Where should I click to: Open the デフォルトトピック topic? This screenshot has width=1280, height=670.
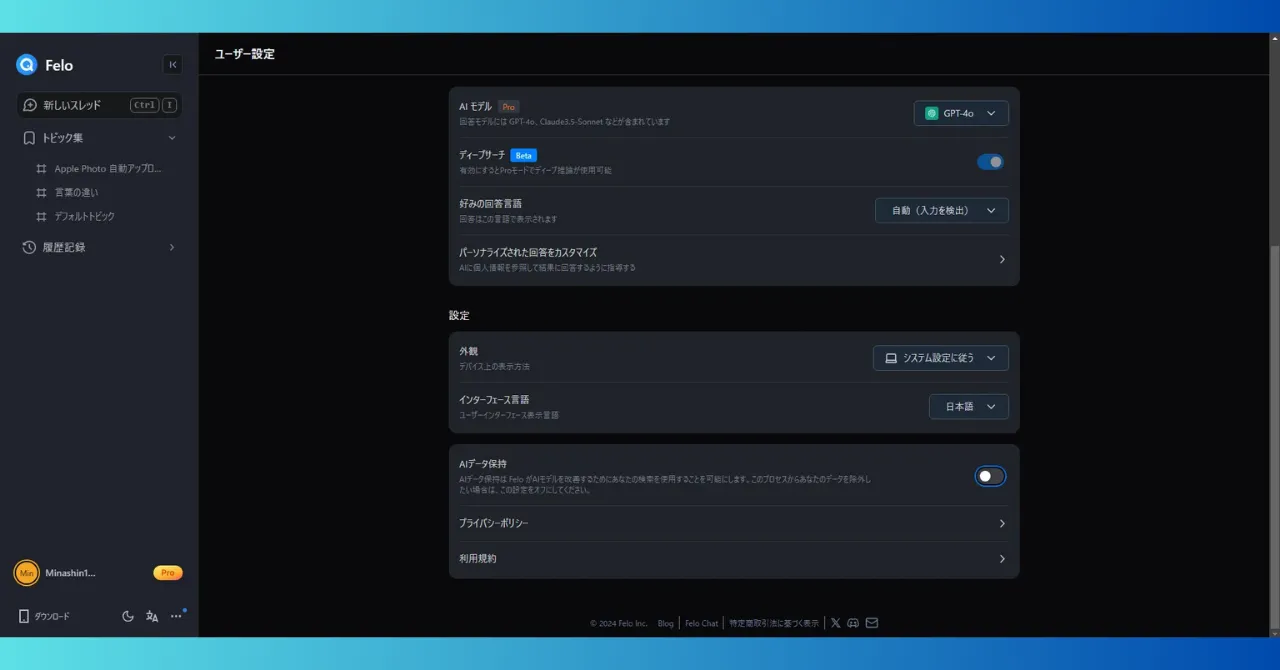(x=84, y=216)
